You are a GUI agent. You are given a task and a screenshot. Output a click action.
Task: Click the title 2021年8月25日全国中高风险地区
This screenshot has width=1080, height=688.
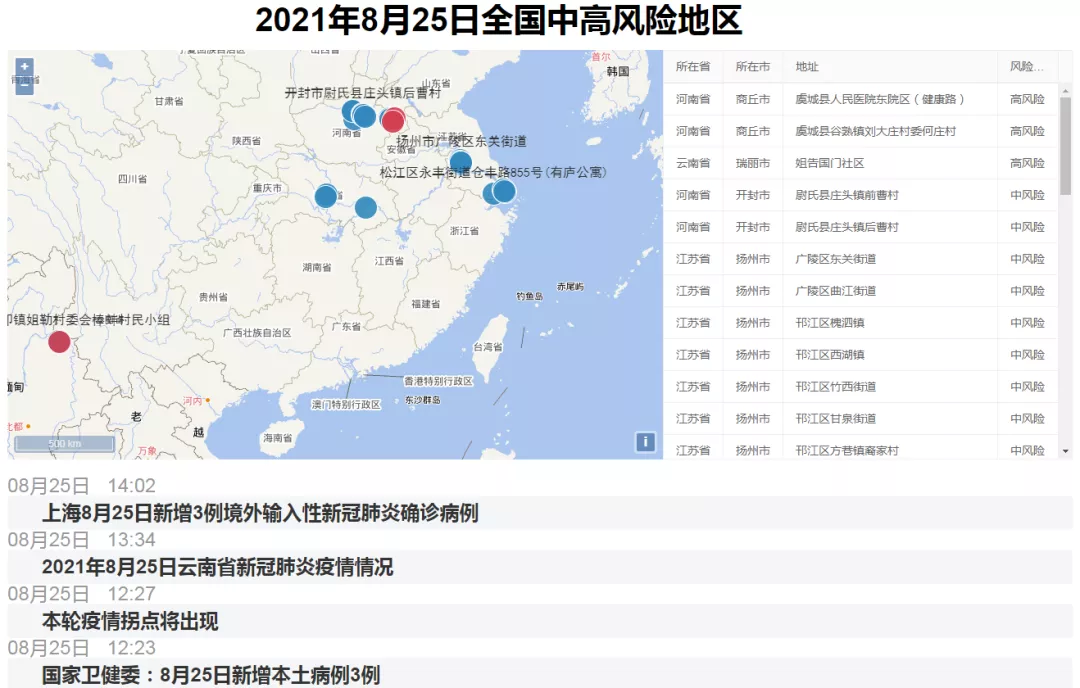pos(499,20)
